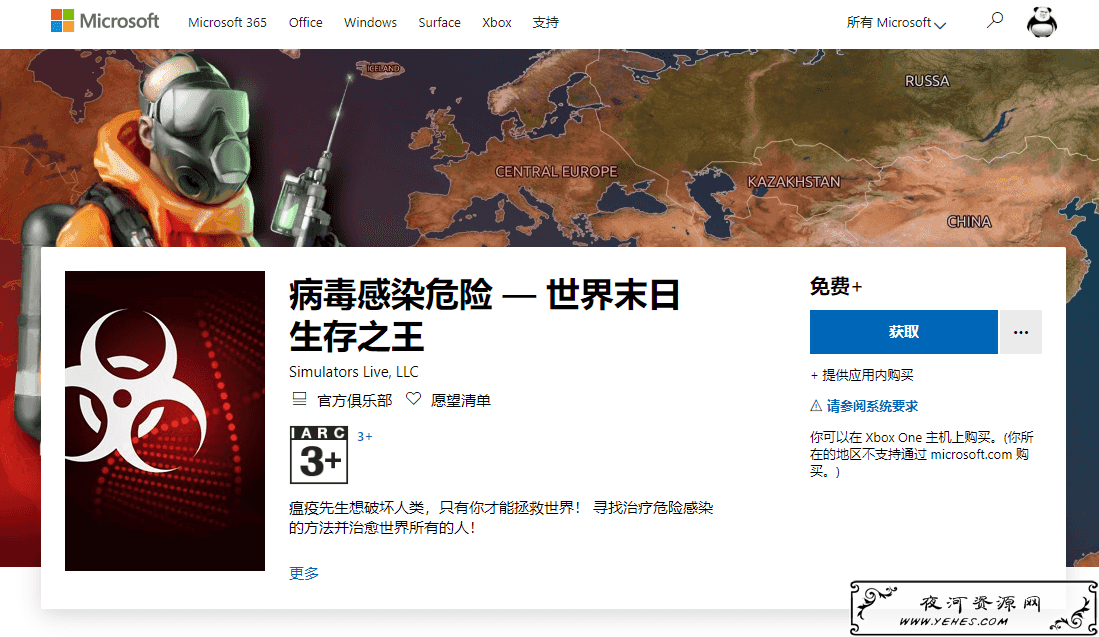
Task: Open the more options ellipsis button
Action: [1020, 331]
